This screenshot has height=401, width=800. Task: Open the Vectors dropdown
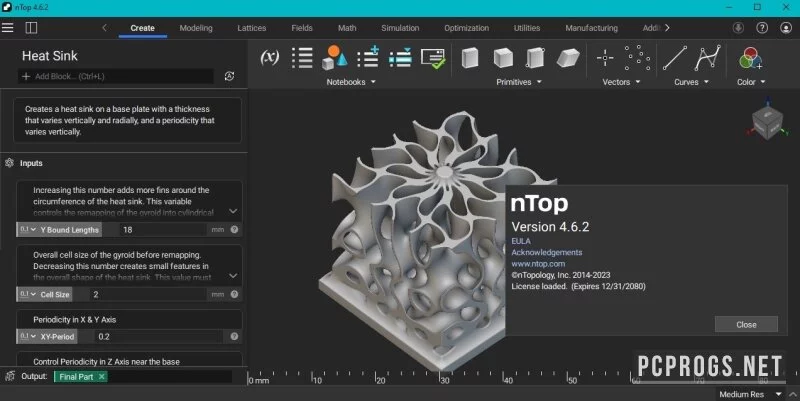(x=621, y=82)
